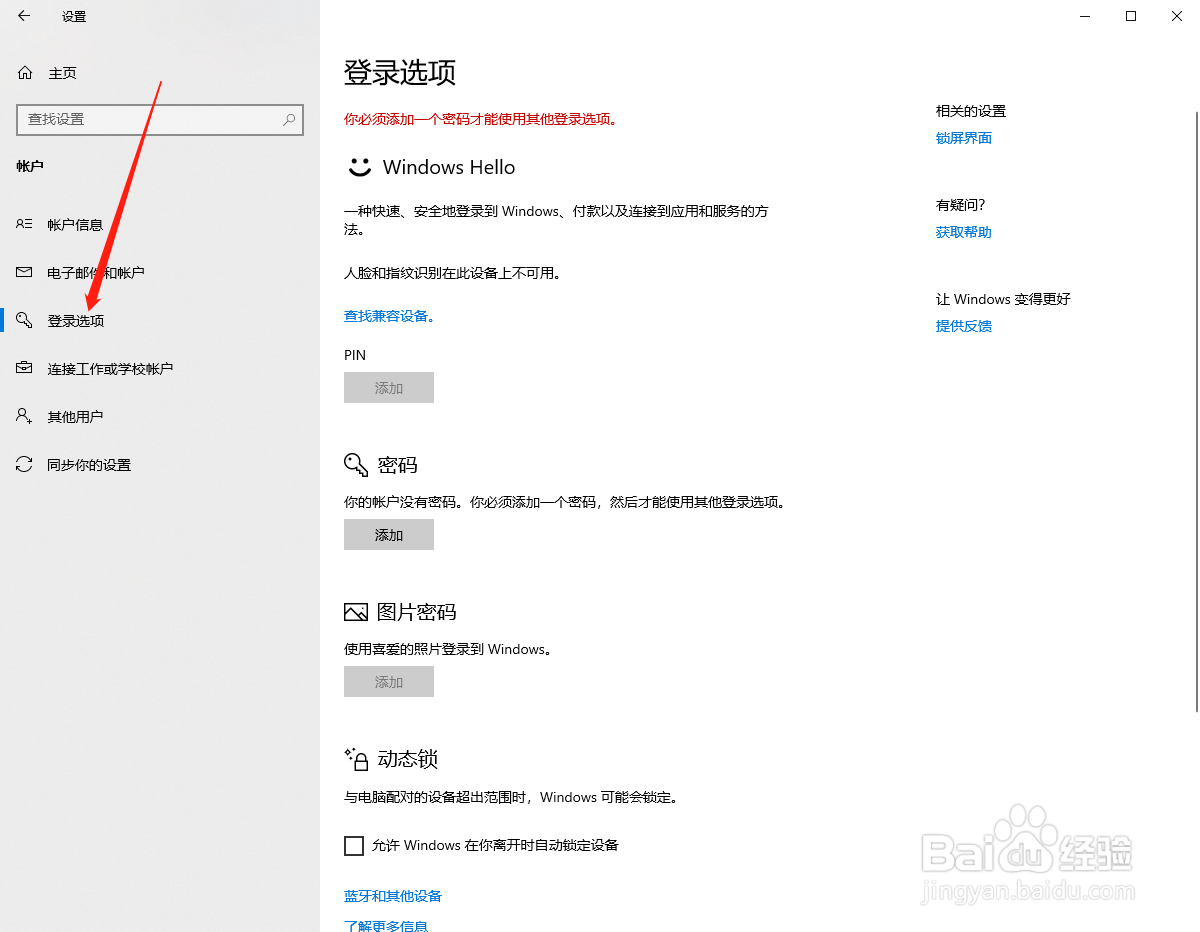The image size is (1200, 932).
Task: Click 添加 button under 图片密码
Action: 389,682
